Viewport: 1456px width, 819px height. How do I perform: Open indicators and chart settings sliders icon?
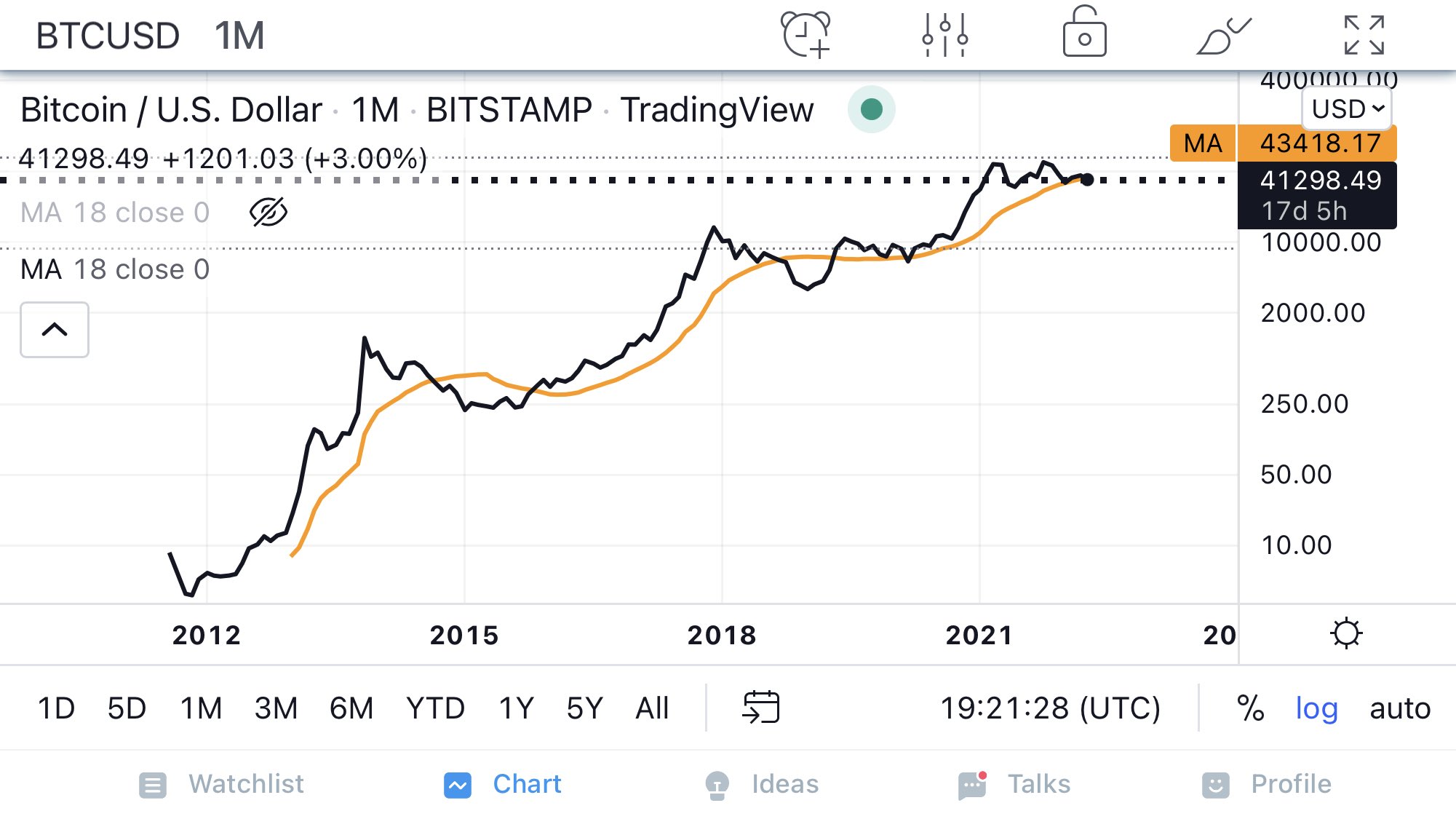click(944, 34)
